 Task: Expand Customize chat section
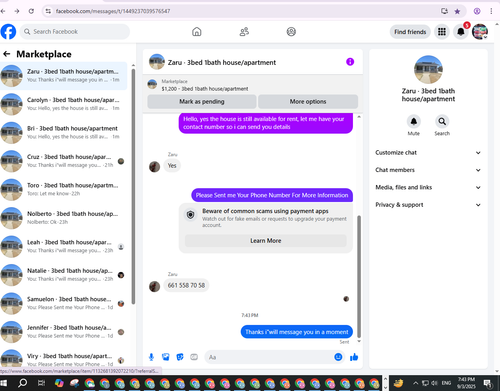pos(428,153)
